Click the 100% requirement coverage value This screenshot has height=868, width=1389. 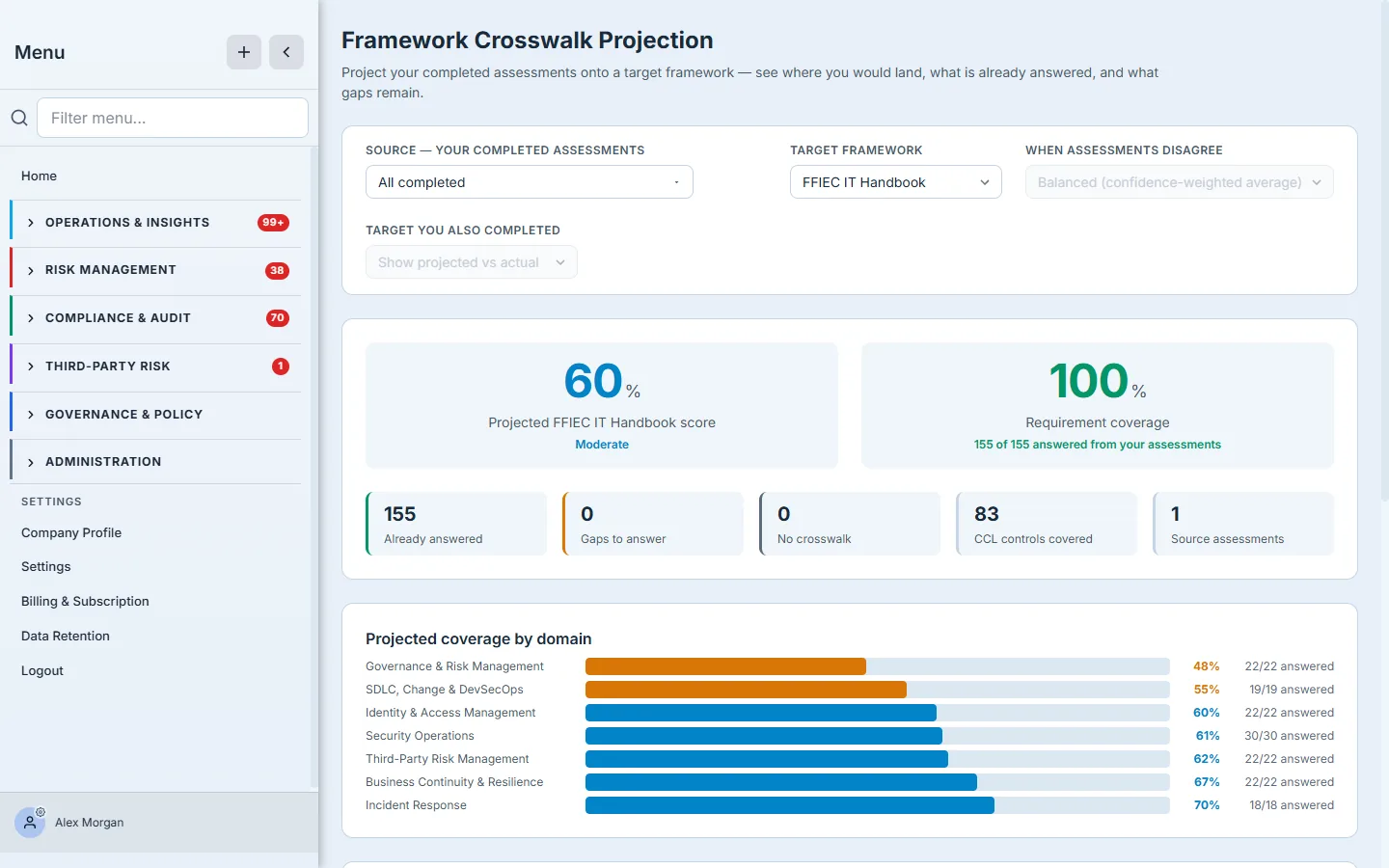[1098, 381]
